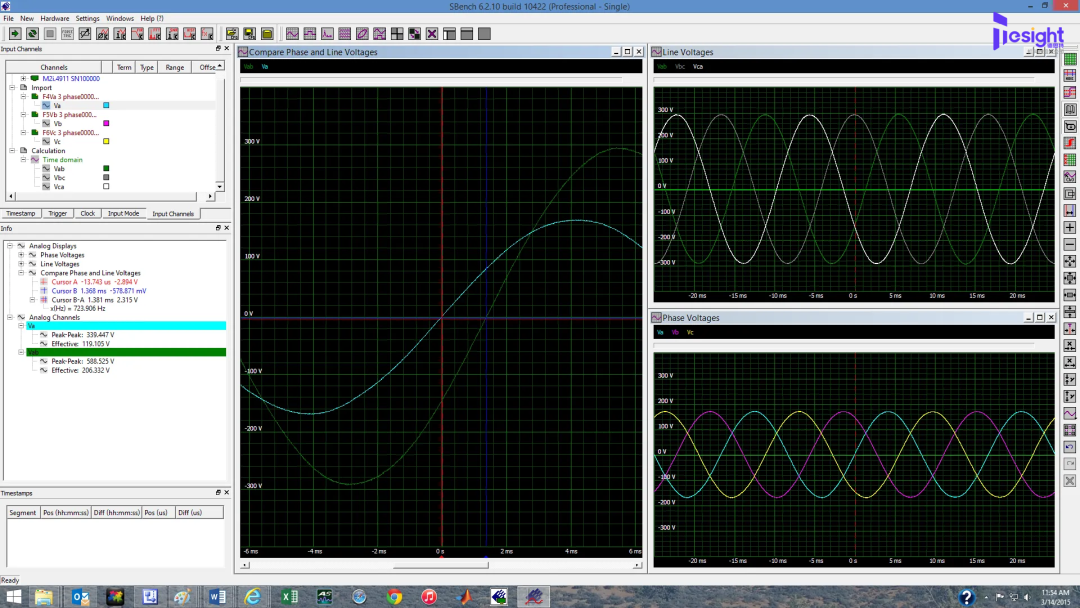This screenshot has width=1080, height=608.
Task: Switch to the Timestamp tab
Action: (21, 213)
